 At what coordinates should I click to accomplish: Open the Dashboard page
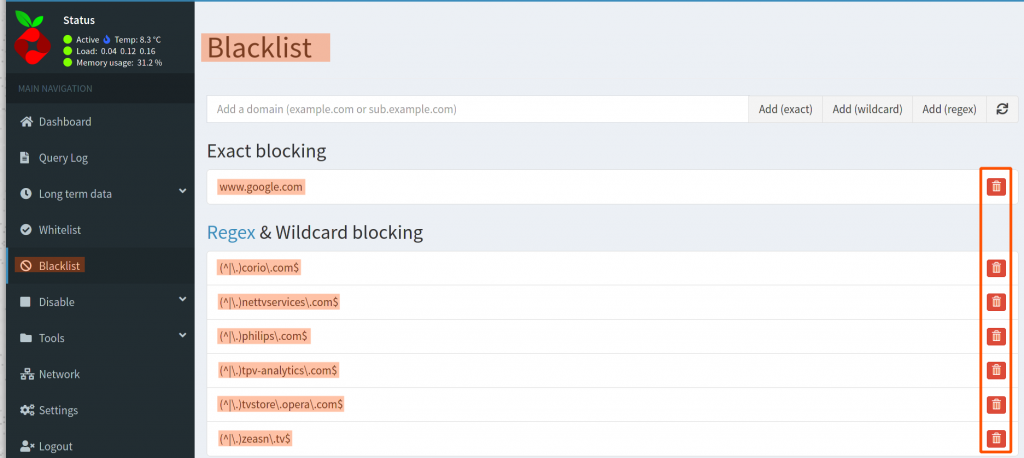pos(65,122)
